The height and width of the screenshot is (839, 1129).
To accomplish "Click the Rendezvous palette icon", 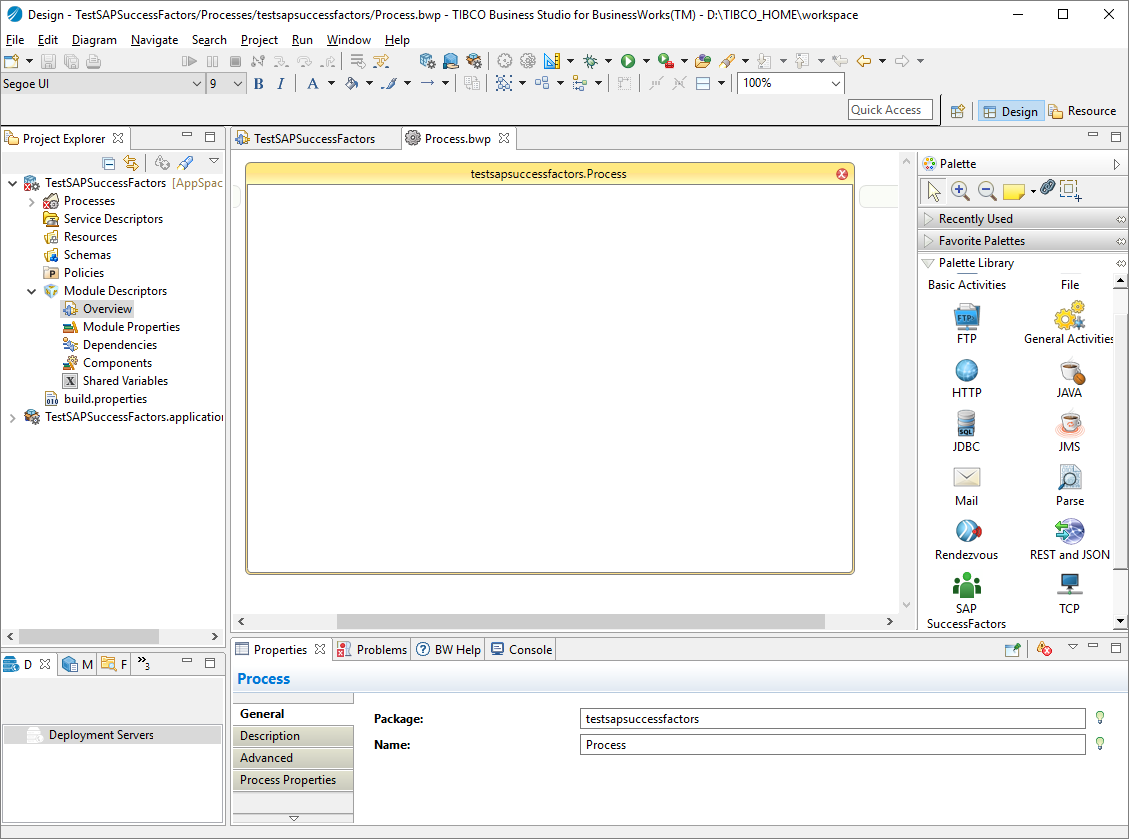I will pyautogui.click(x=966, y=535).
